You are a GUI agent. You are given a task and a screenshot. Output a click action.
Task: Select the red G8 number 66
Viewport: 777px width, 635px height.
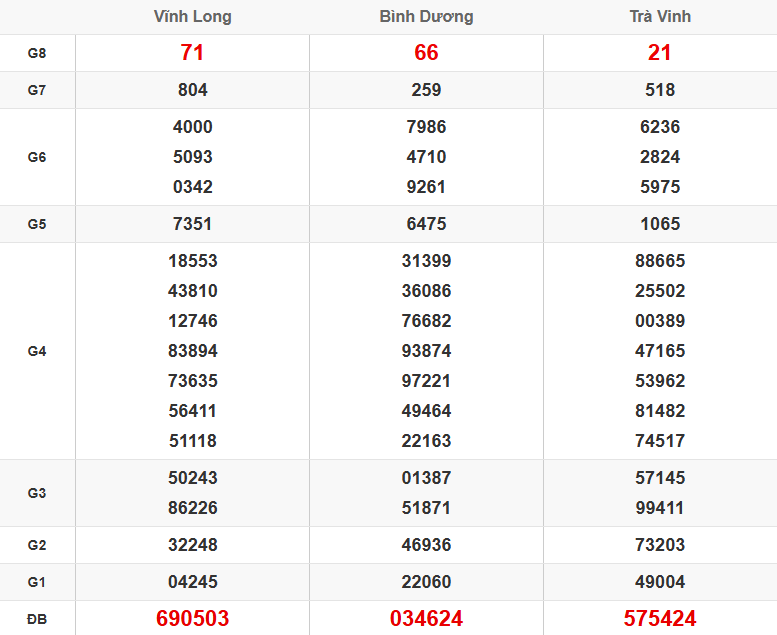426,53
